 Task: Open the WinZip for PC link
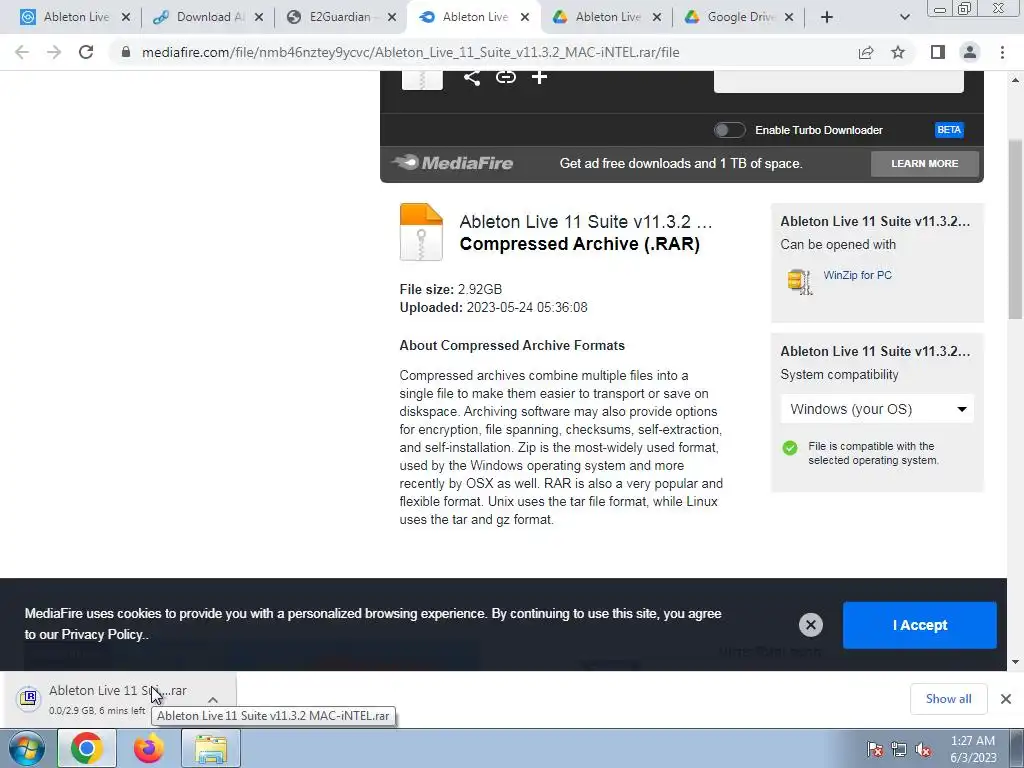pos(857,276)
